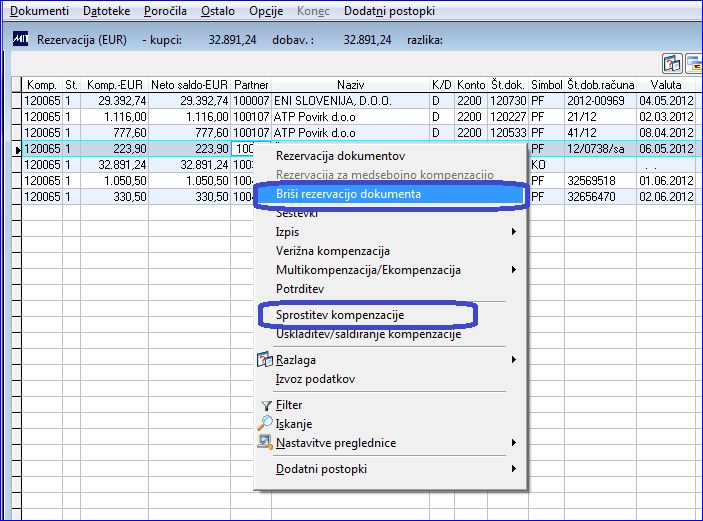Image resolution: width=703 pixels, height=521 pixels.
Task: Open the Poročila menu
Action: (165, 11)
